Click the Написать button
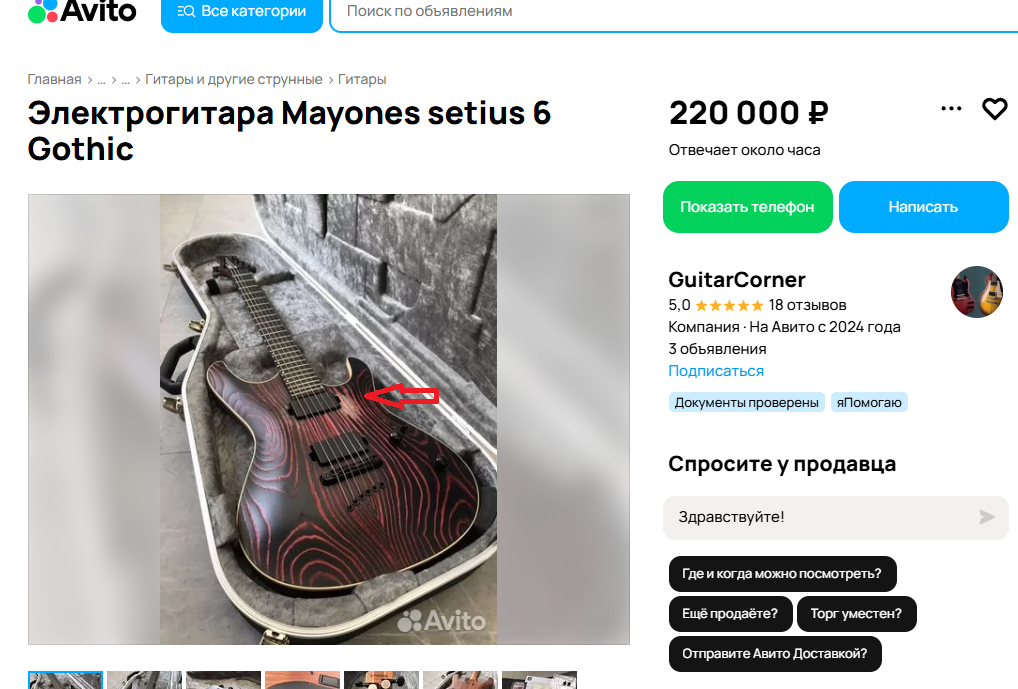Viewport: 1018px width, 689px height. tap(923, 207)
